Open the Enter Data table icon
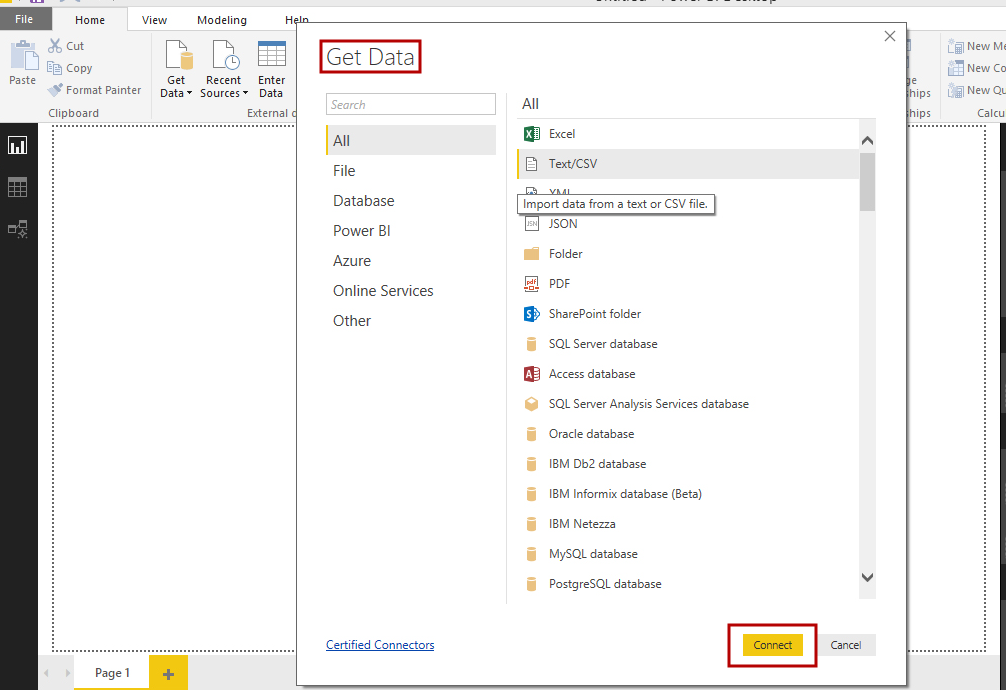The image size is (1007, 690). click(272, 54)
